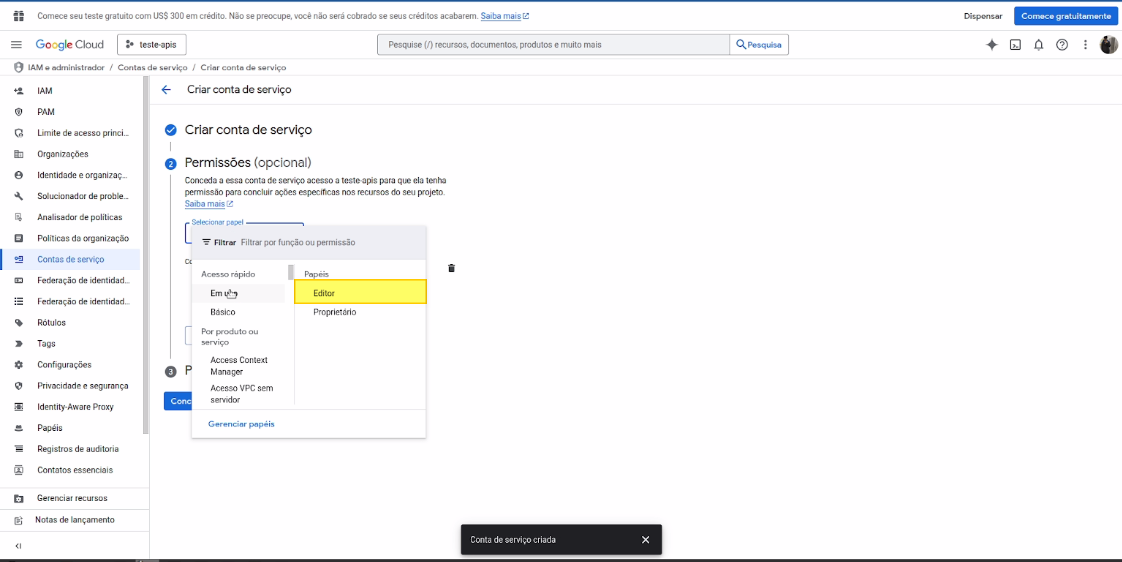Open the three-dot settings menu in header
The width and height of the screenshot is (1122, 562).
point(1086,44)
